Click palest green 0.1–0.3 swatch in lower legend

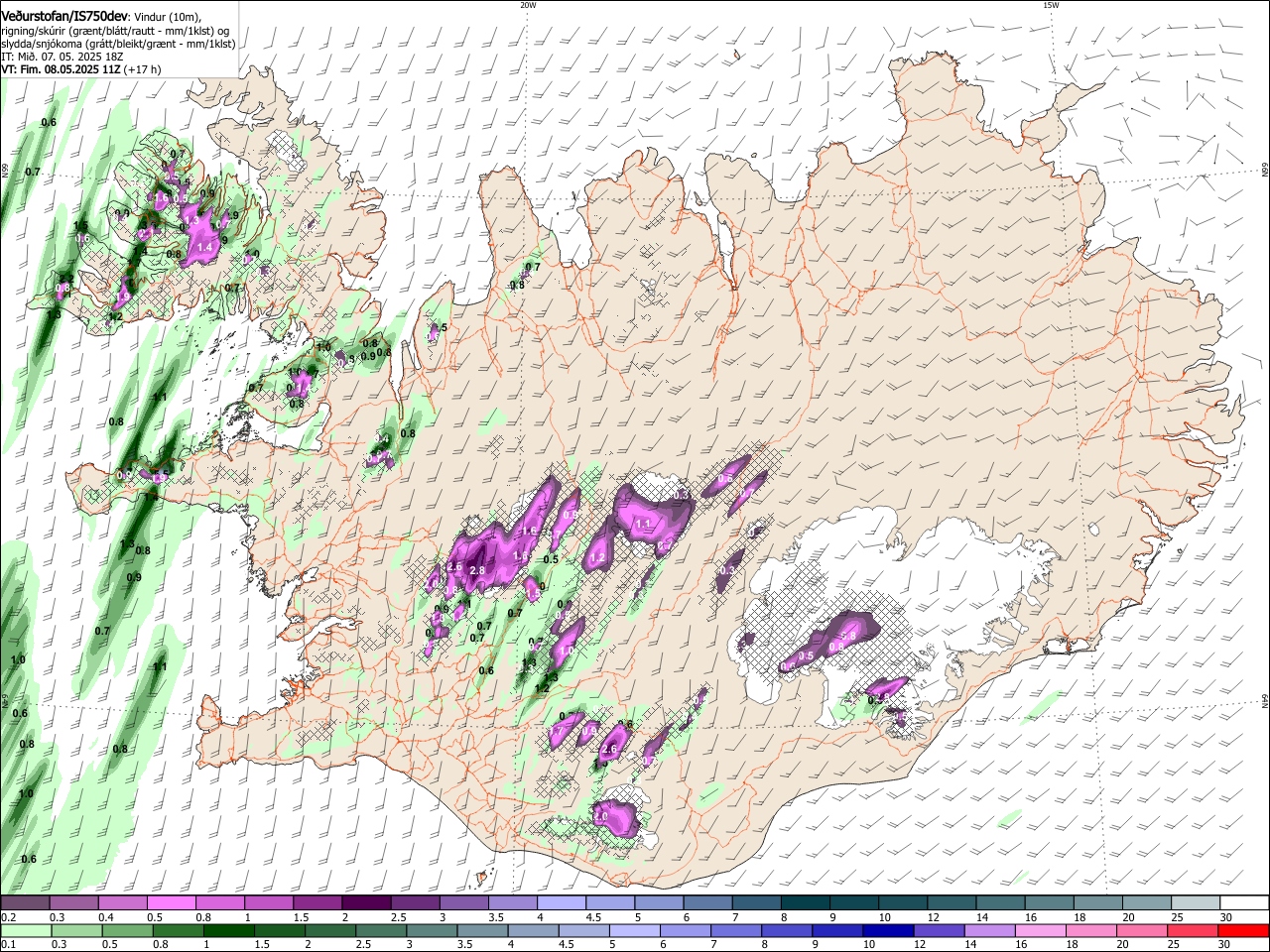(x=26, y=930)
